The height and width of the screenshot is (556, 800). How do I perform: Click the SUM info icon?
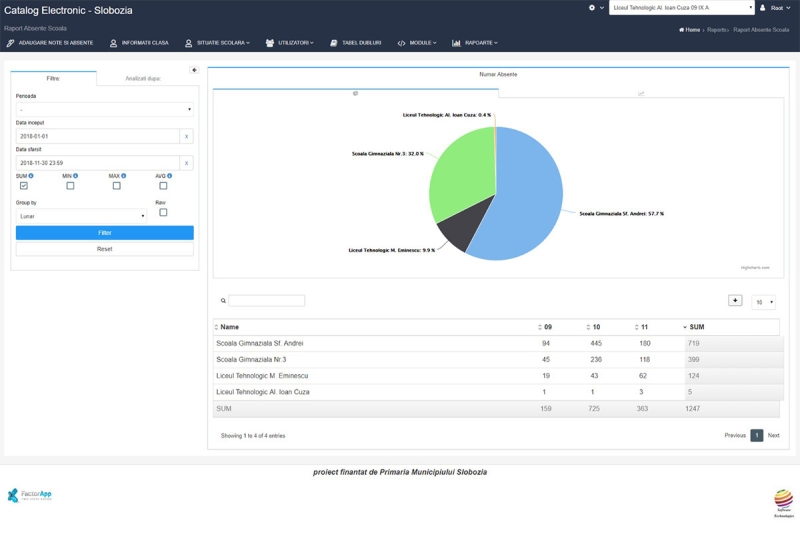click(30, 176)
